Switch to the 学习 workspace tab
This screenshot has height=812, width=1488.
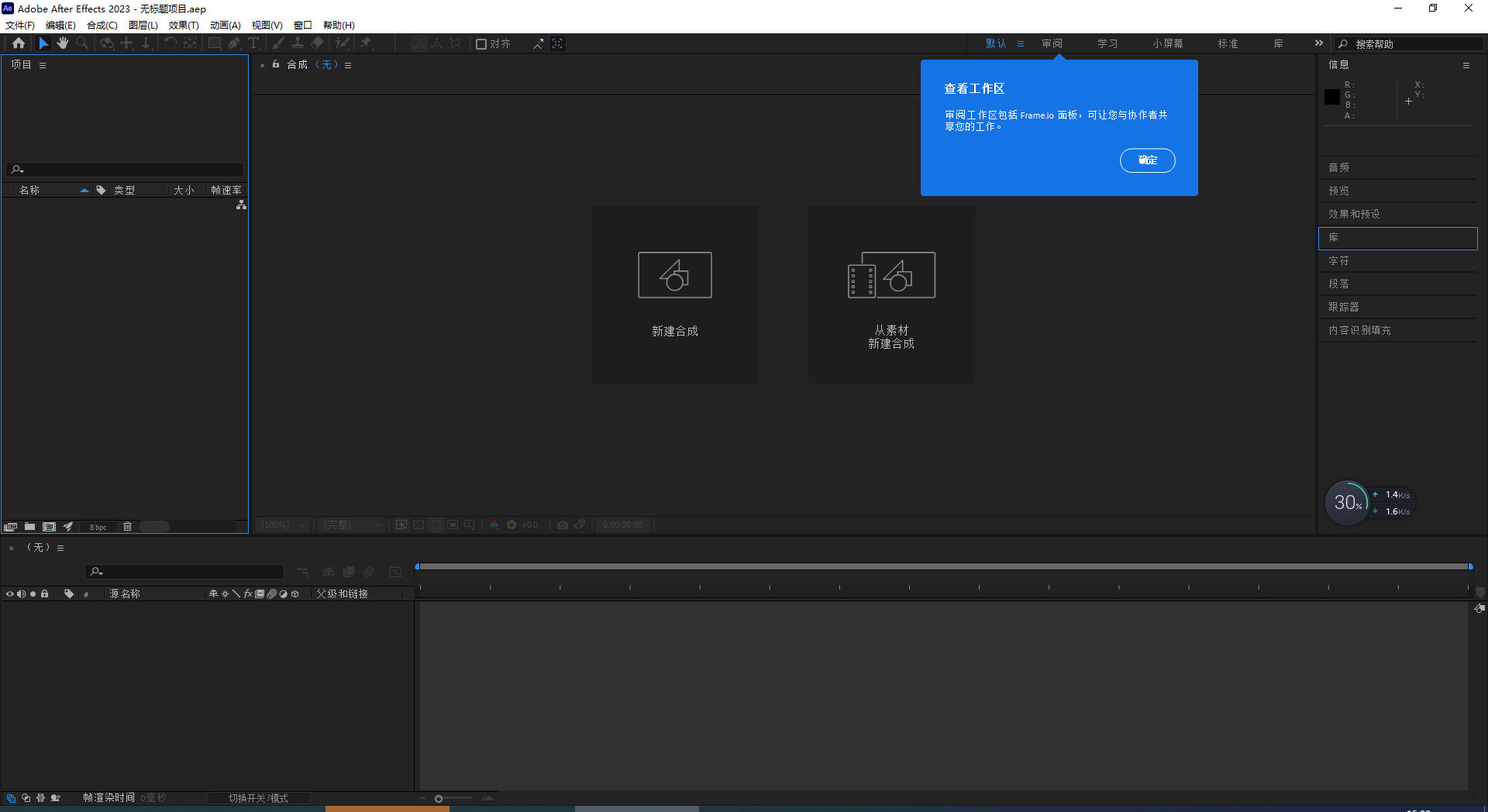1107,43
